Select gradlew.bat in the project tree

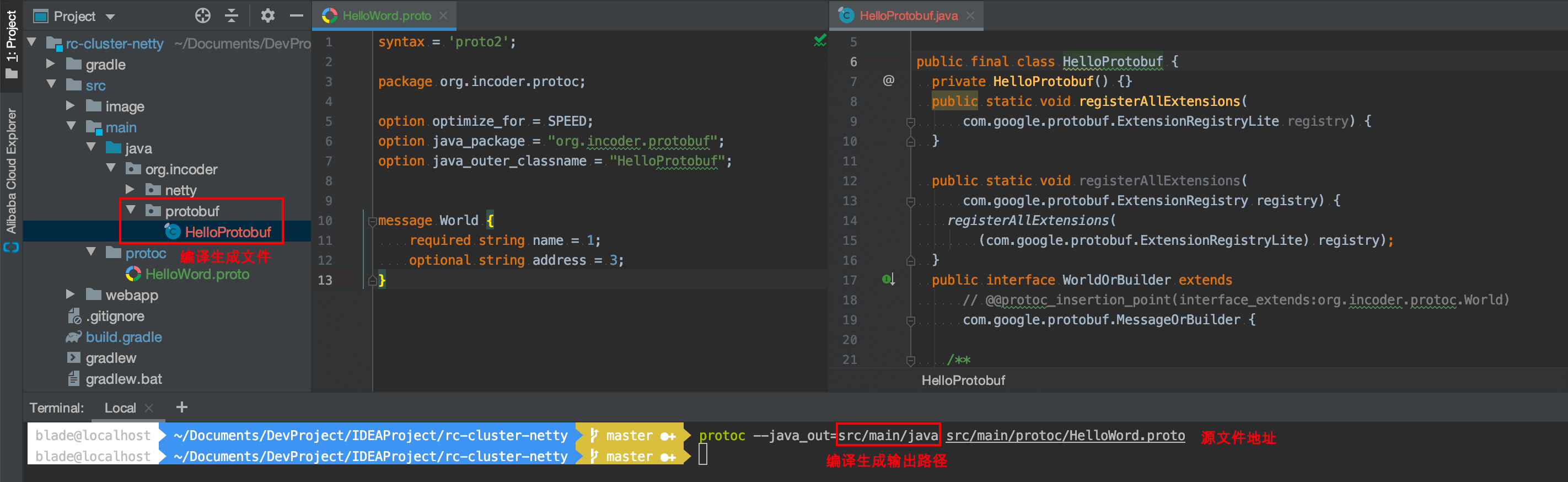click(123, 378)
